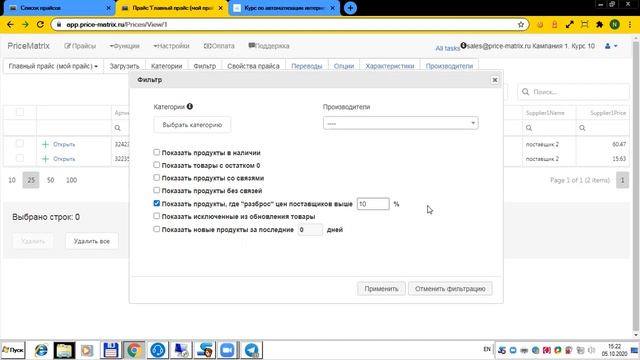
Task: Open Zoom from the taskbar
Action: 227,350
